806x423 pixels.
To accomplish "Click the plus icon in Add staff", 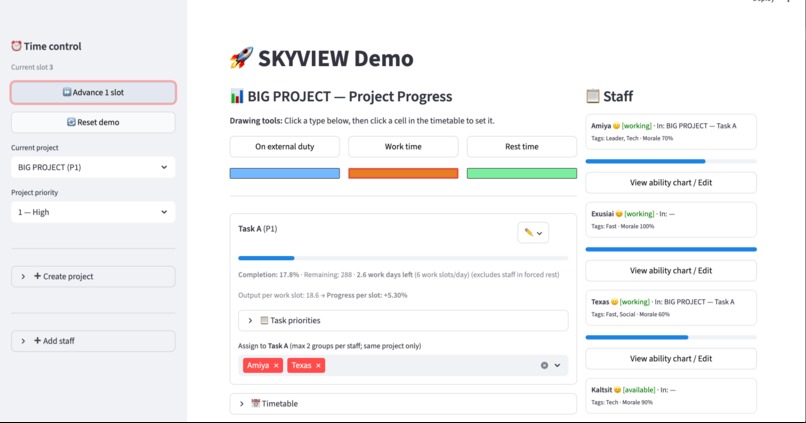I will pyautogui.click(x=38, y=340).
